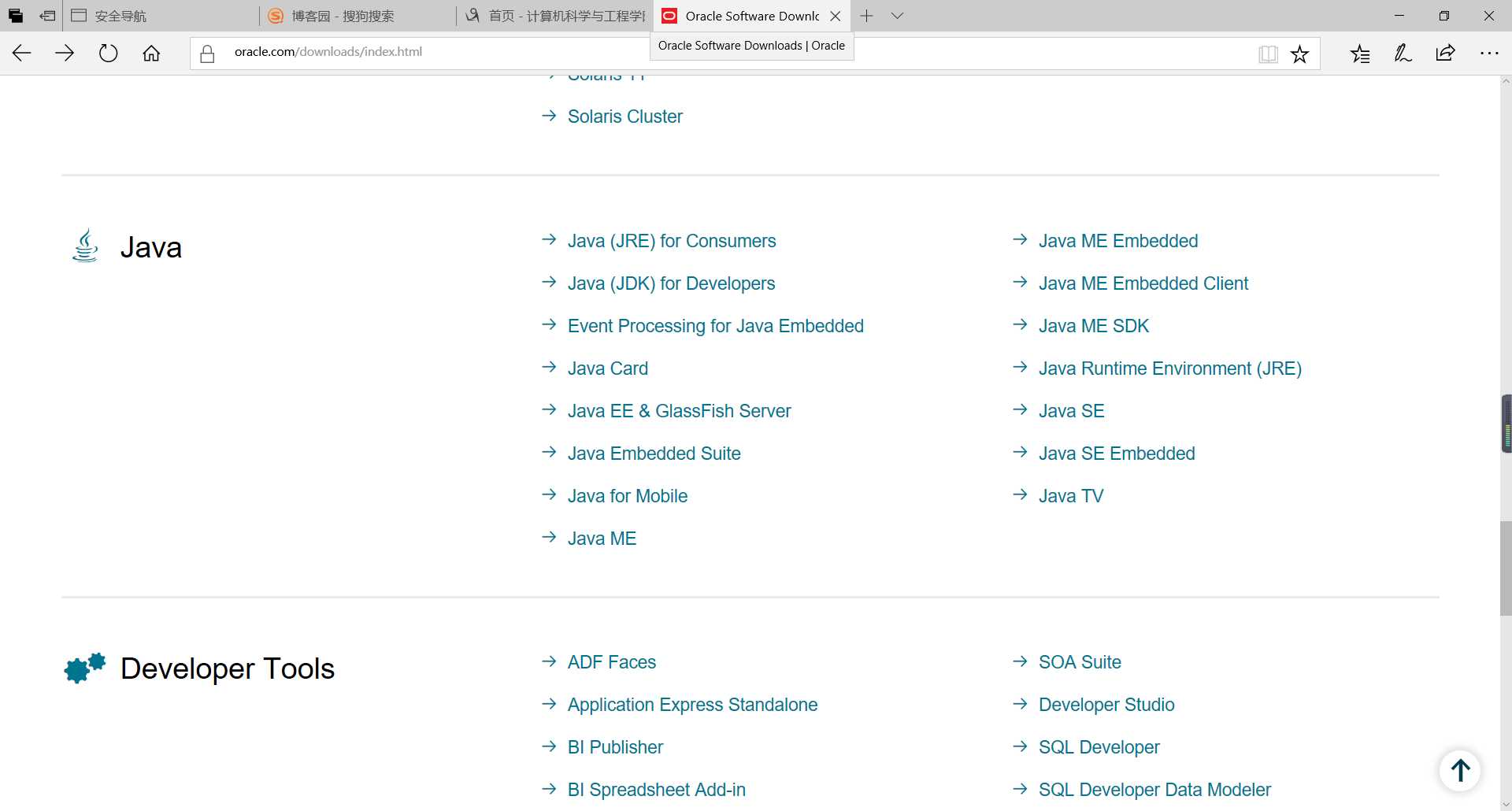Go forward to the next page
Viewport: 1512px width, 811px height.
65,53
